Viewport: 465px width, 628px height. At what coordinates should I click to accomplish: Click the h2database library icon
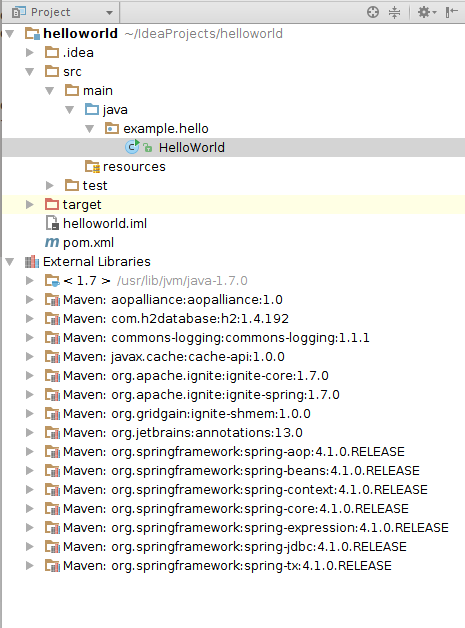[x=52, y=319]
